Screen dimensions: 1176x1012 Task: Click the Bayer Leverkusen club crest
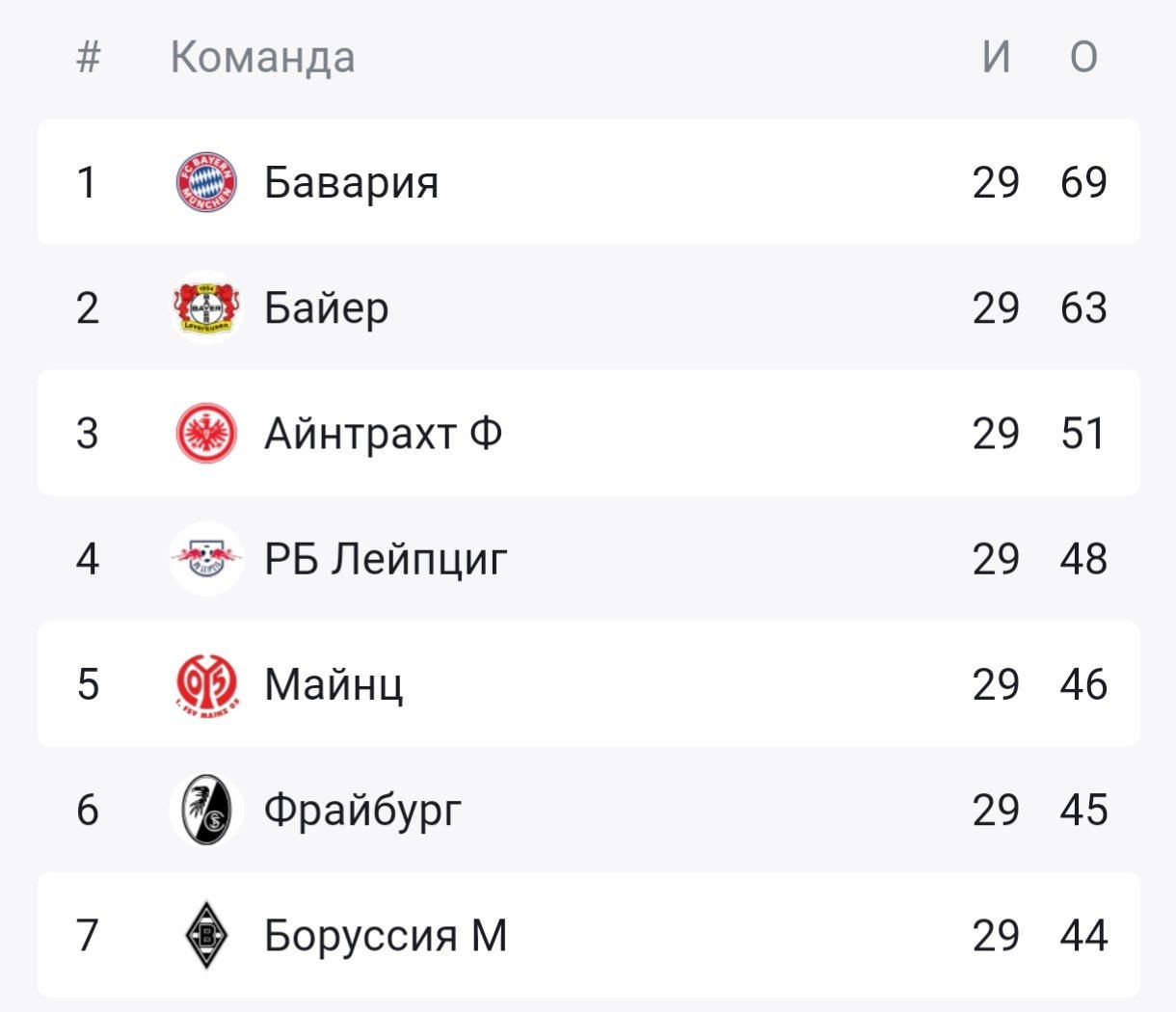coord(205,307)
